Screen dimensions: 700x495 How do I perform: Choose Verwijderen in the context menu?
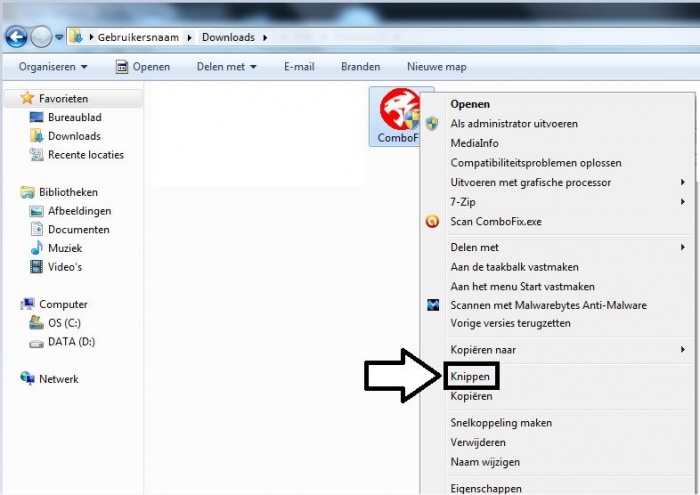point(478,442)
